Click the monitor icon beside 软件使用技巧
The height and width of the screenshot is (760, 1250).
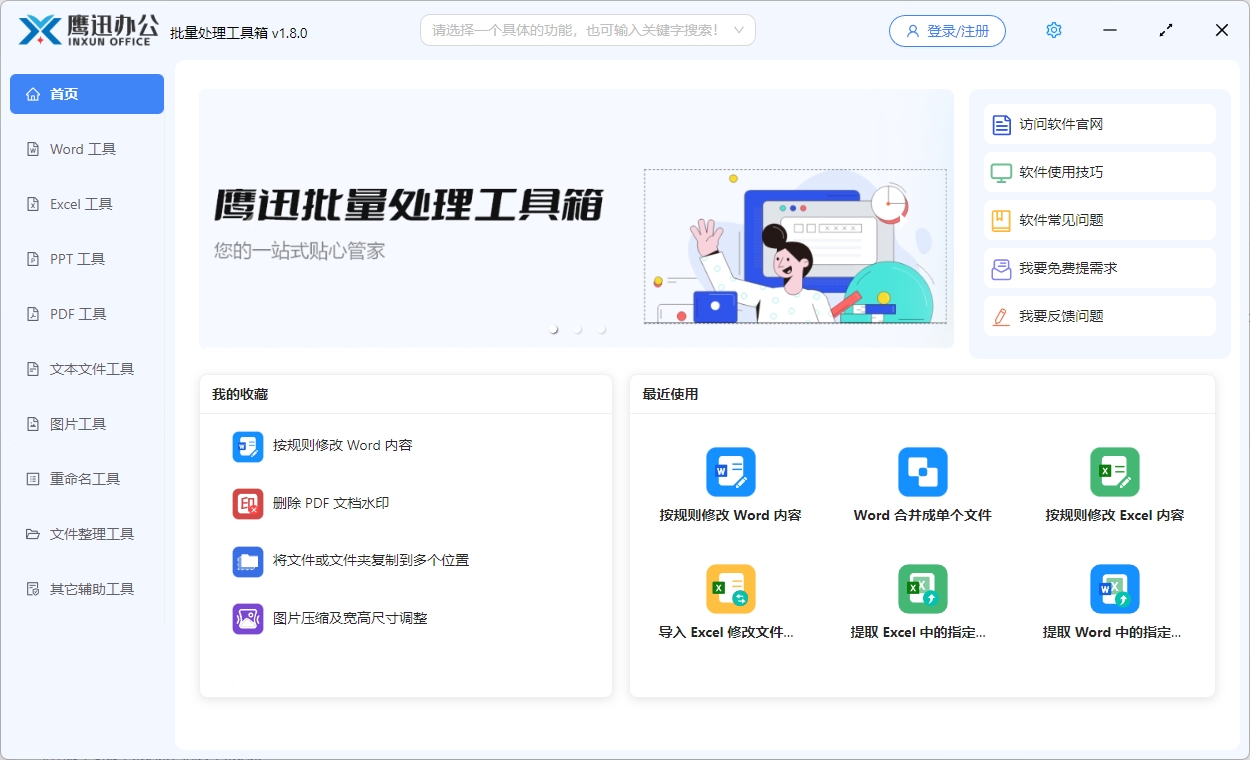point(1001,172)
